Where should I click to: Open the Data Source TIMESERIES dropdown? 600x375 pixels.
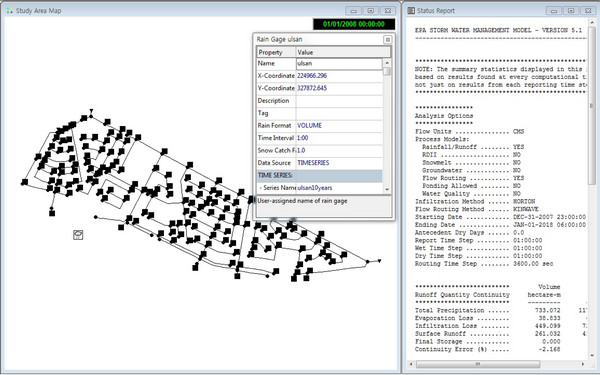pyautogui.click(x=339, y=163)
